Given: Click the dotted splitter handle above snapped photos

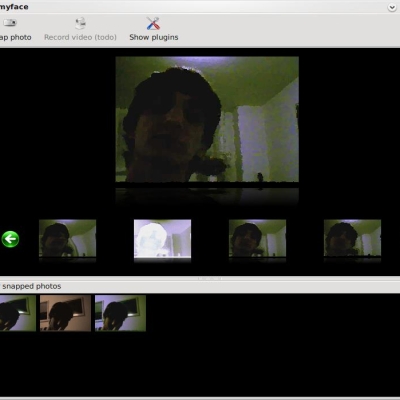Looking at the screenshot, I should point(209,278).
